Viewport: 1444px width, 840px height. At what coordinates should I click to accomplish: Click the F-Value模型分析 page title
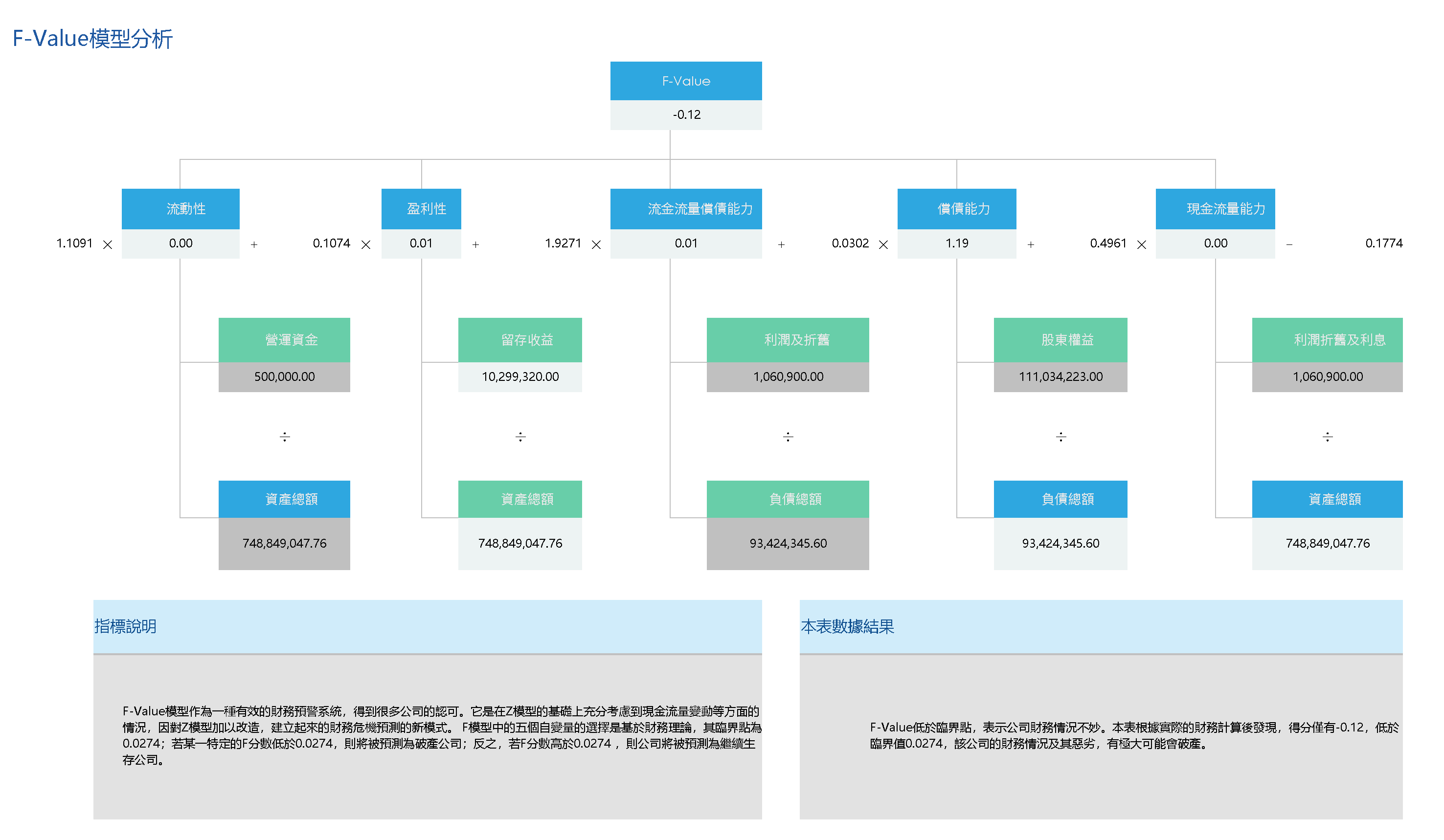tap(92, 38)
